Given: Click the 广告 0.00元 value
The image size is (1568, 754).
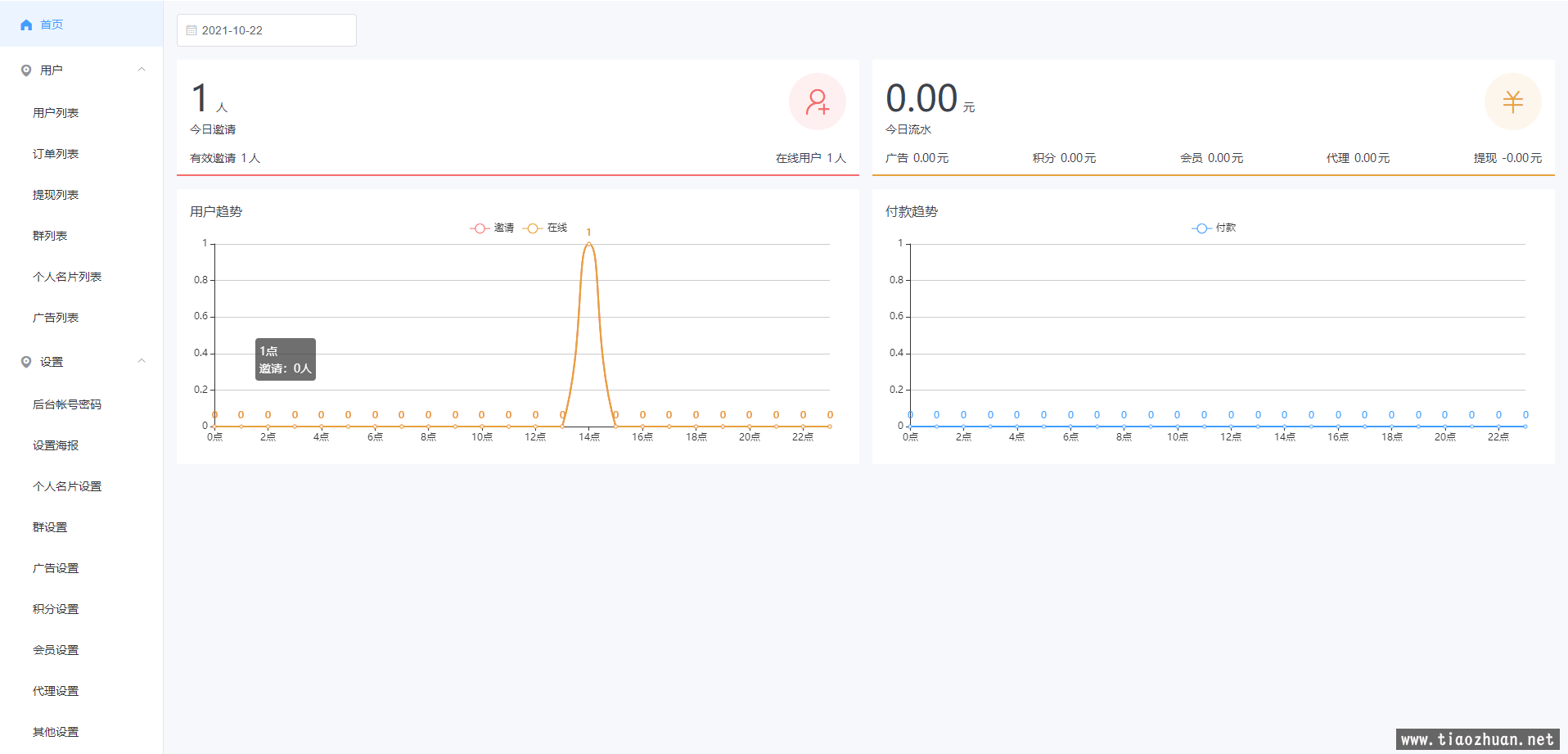Looking at the screenshot, I should pyautogui.click(x=917, y=158).
